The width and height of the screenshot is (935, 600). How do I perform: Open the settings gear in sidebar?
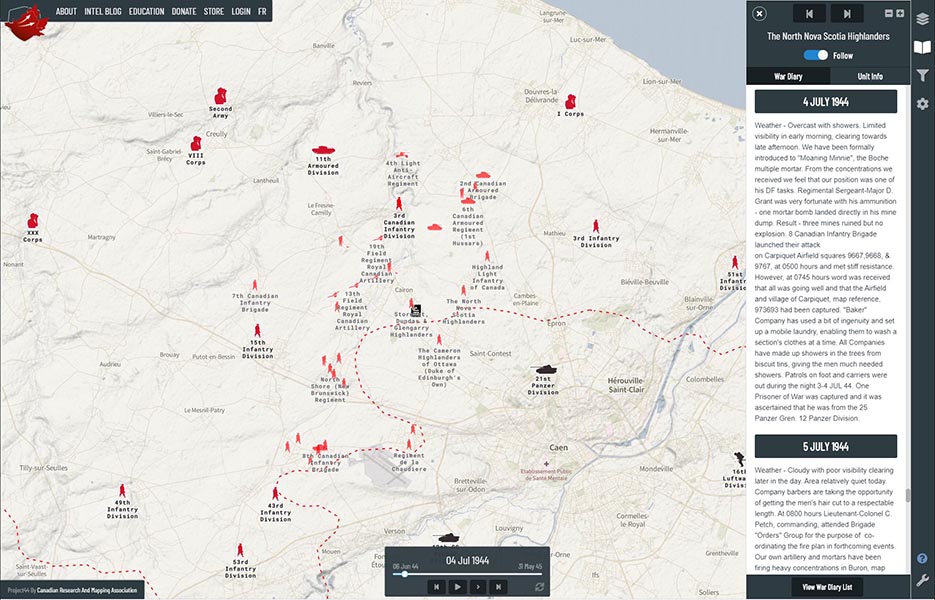[922, 104]
